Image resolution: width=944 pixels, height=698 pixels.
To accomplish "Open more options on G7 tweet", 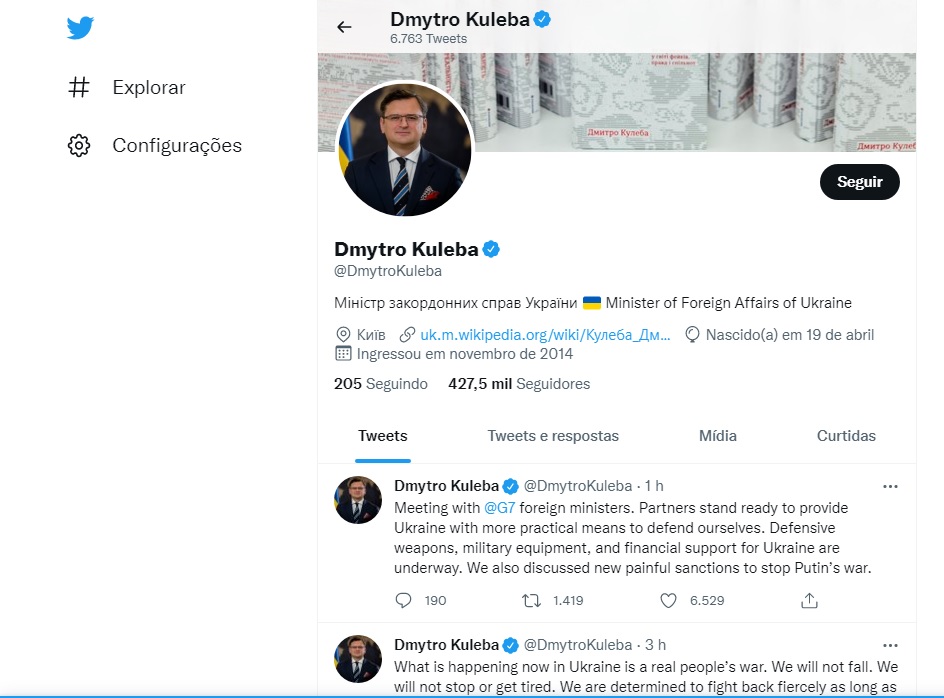I will [890, 486].
